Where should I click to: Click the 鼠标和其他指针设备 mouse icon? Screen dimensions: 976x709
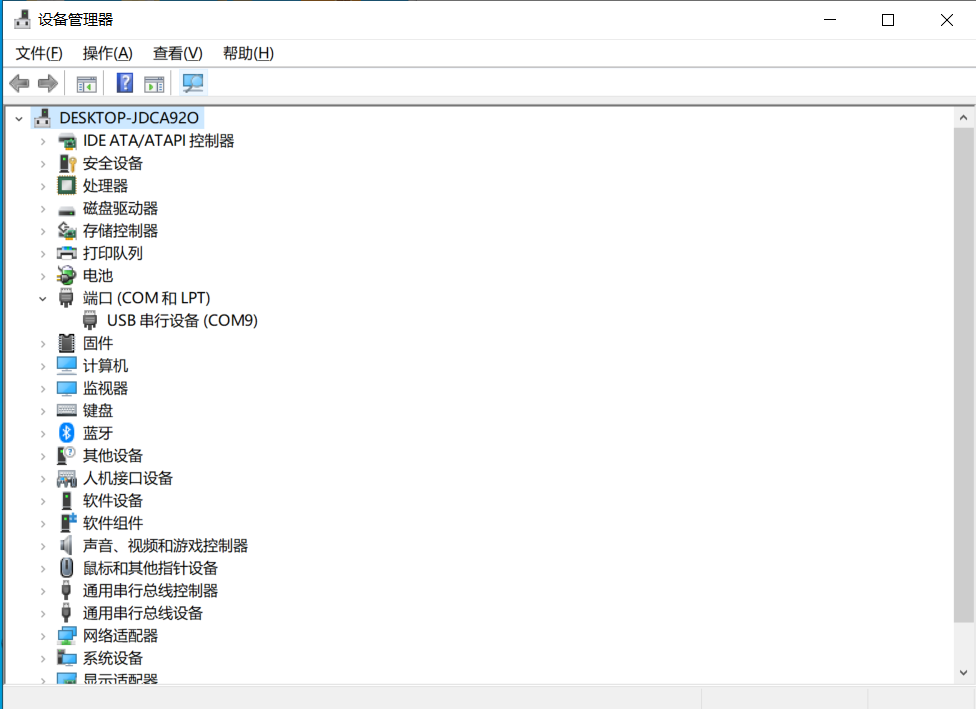coord(67,568)
